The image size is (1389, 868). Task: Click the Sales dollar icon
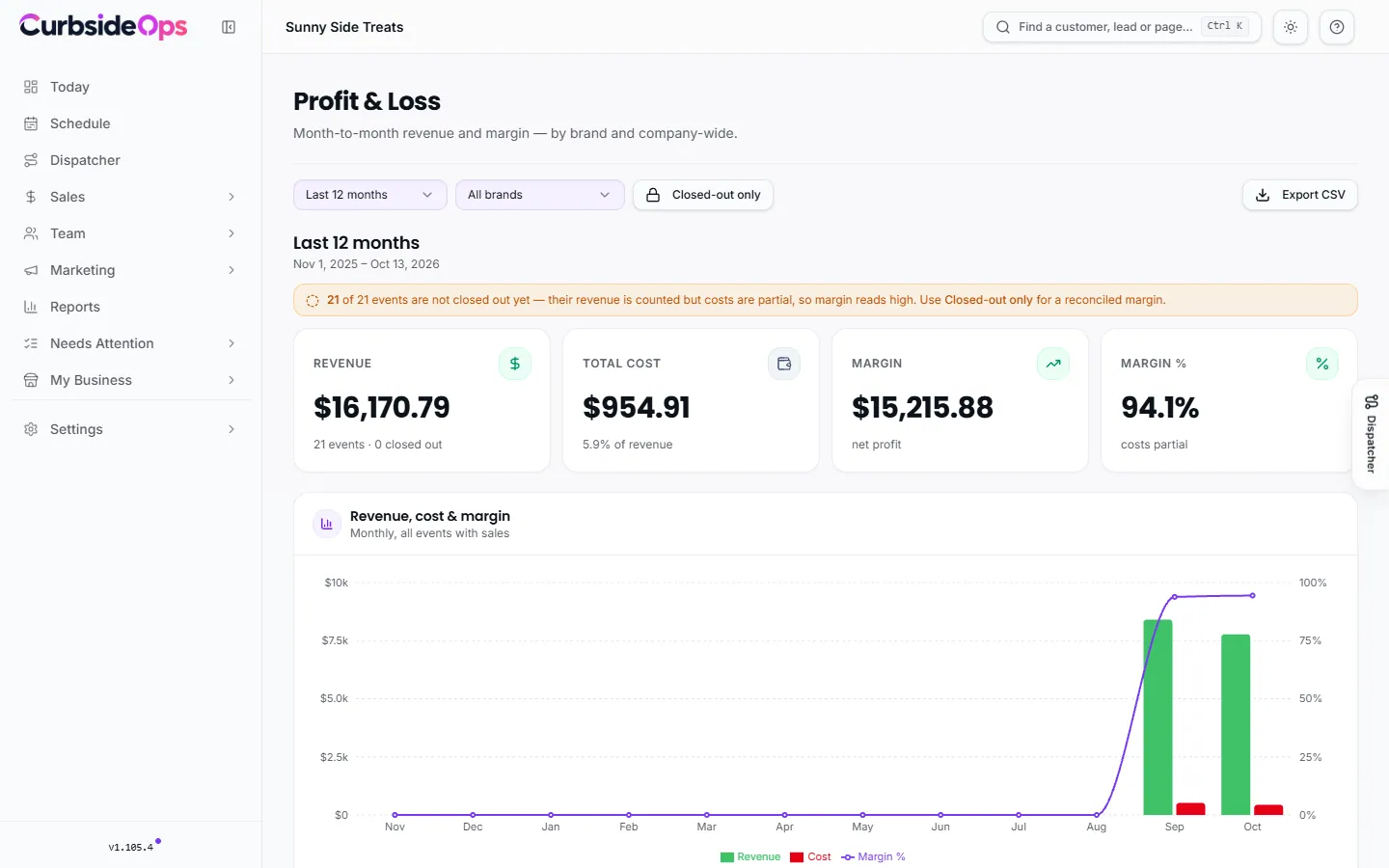click(x=31, y=197)
